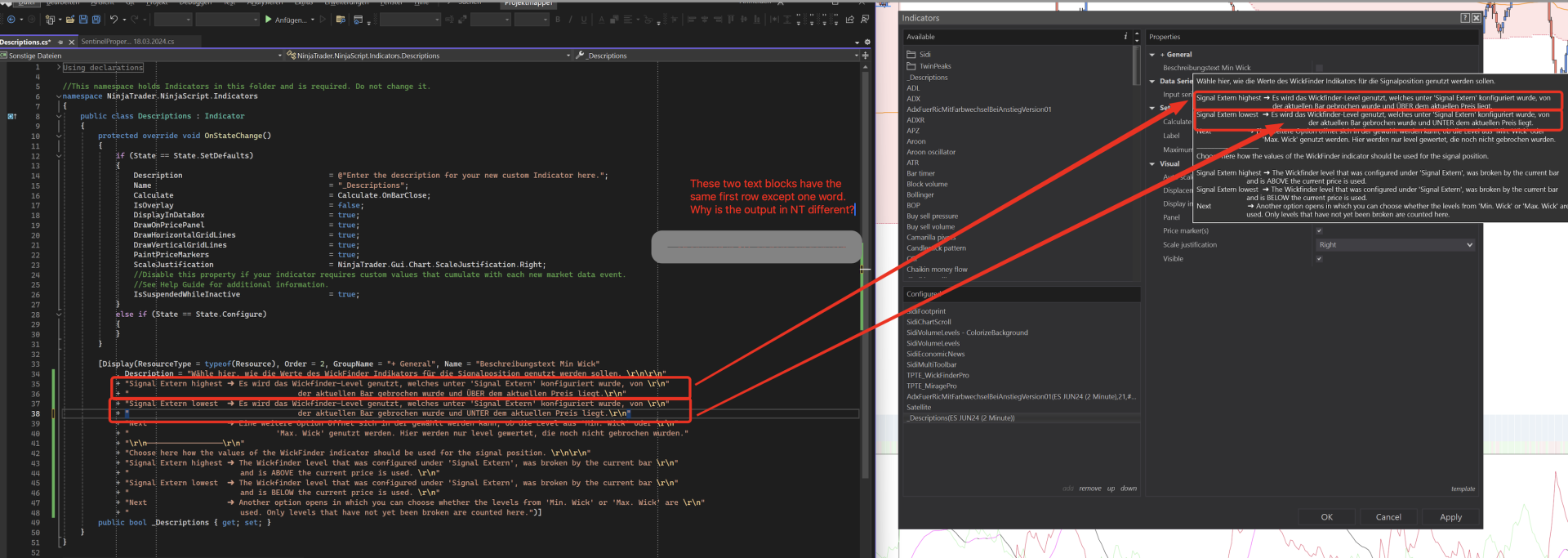Collapse the public class Descriptions code block
Image resolution: width=1568 pixels, height=558 pixels.
59,116
